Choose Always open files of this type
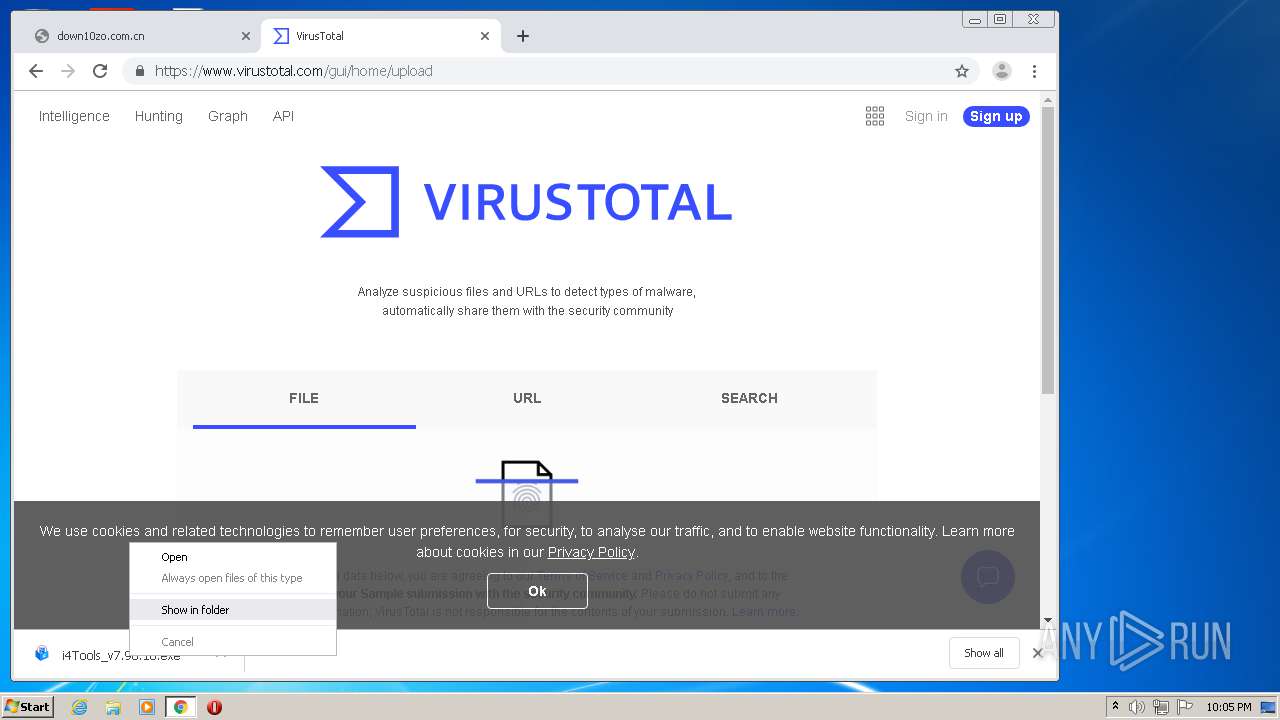This screenshot has width=1280, height=720. coord(233,578)
